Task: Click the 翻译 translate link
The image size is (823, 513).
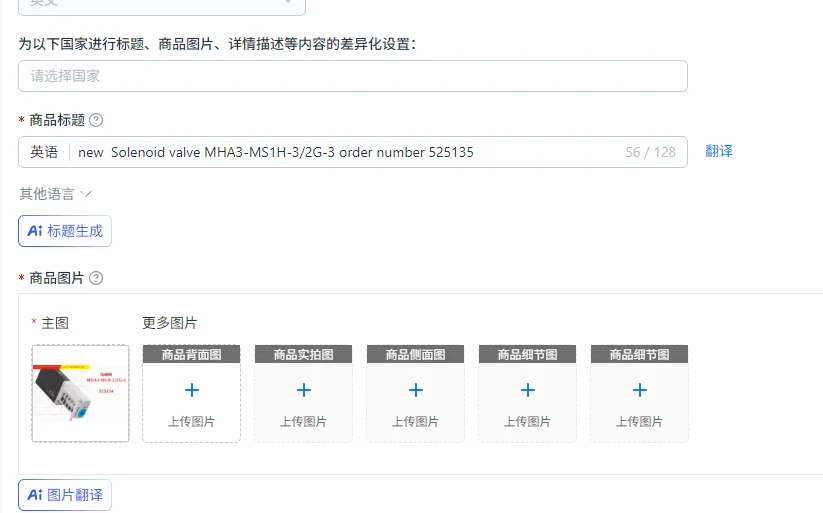Action: coord(719,151)
